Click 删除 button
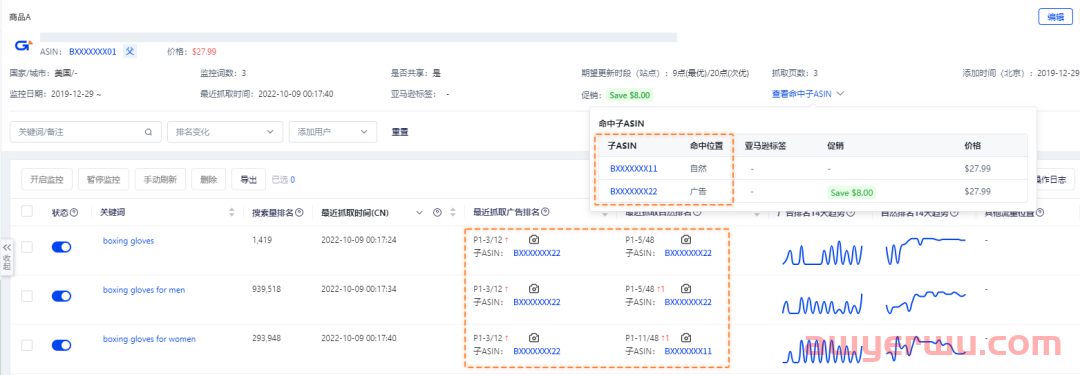 point(208,180)
